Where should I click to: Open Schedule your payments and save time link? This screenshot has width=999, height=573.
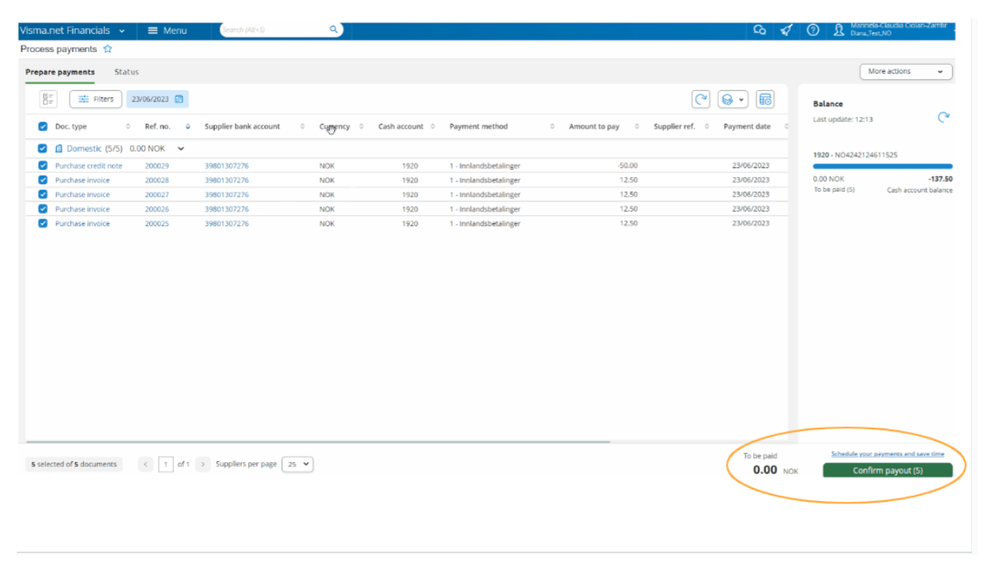(888, 454)
